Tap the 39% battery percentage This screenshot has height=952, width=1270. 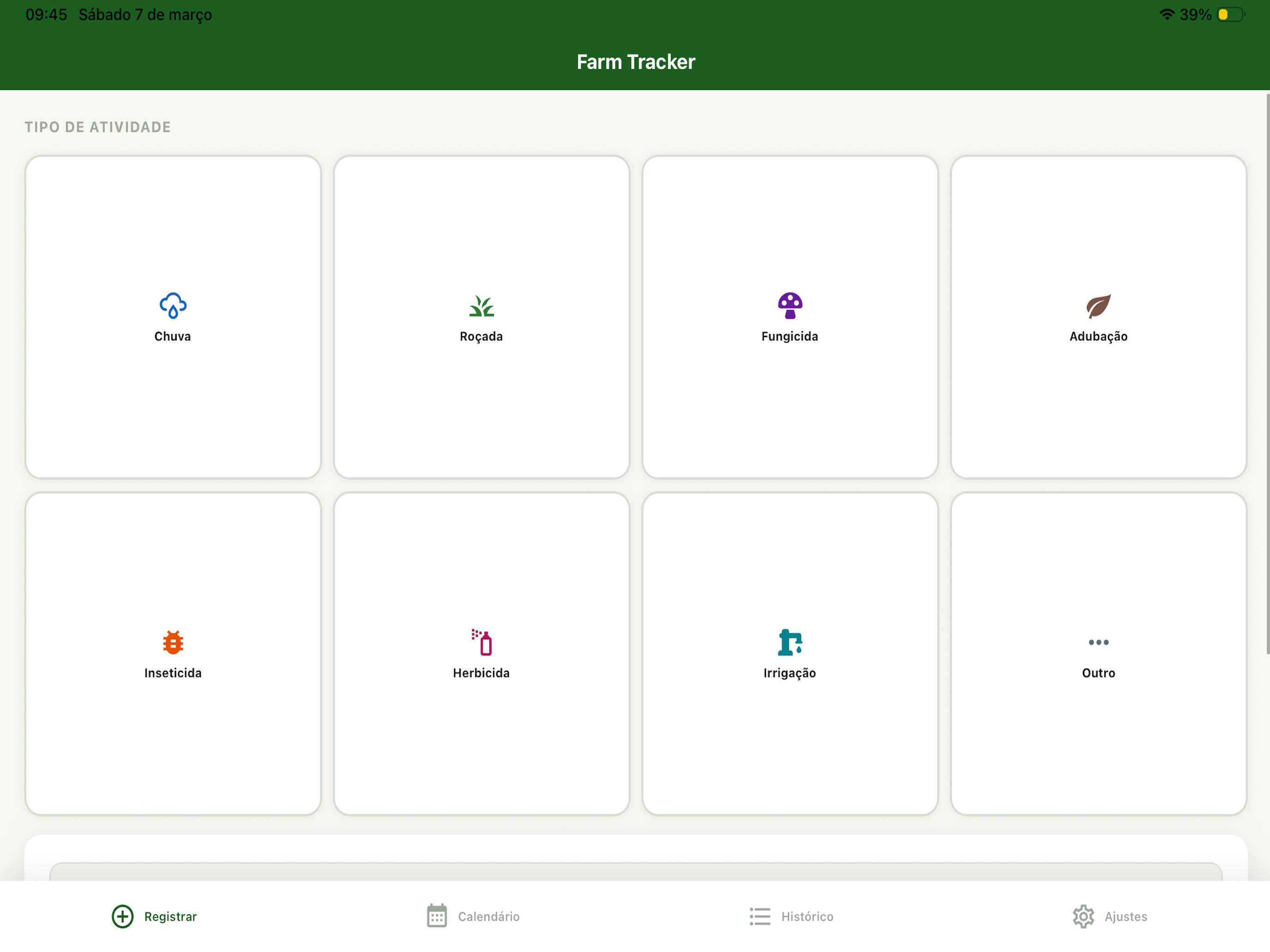[1195, 14]
